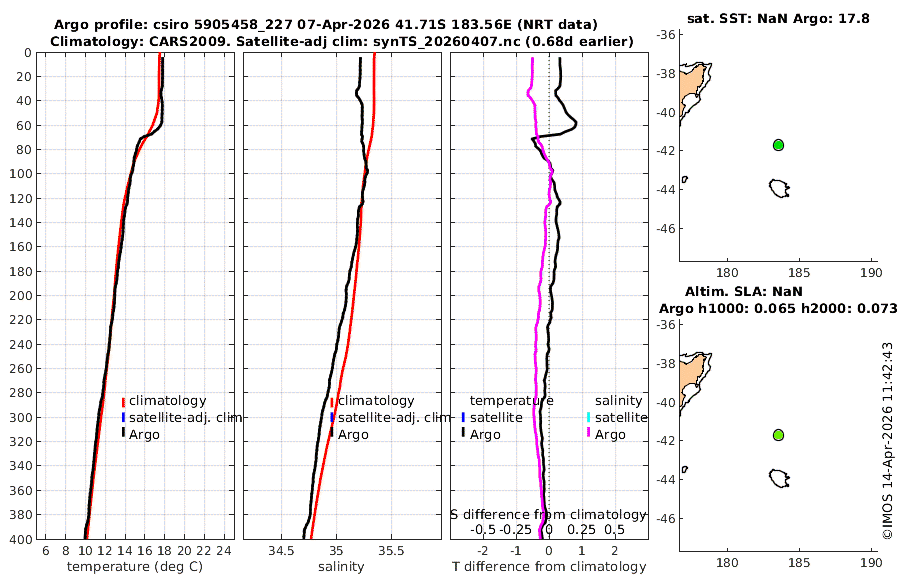Click upper map longitude label 185
The width and height of the screenshot is (900, 580).
(800, 272)
